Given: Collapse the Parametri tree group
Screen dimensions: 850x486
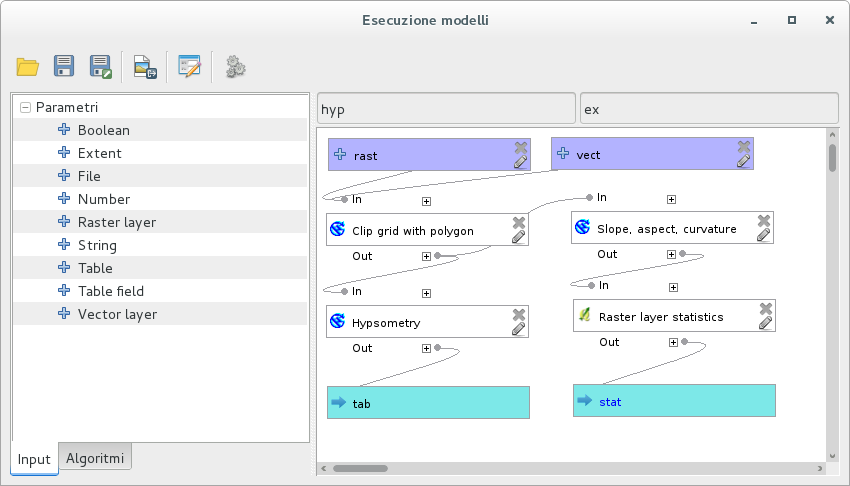Looking at the screenshot, I should click(x=25, y=107).
